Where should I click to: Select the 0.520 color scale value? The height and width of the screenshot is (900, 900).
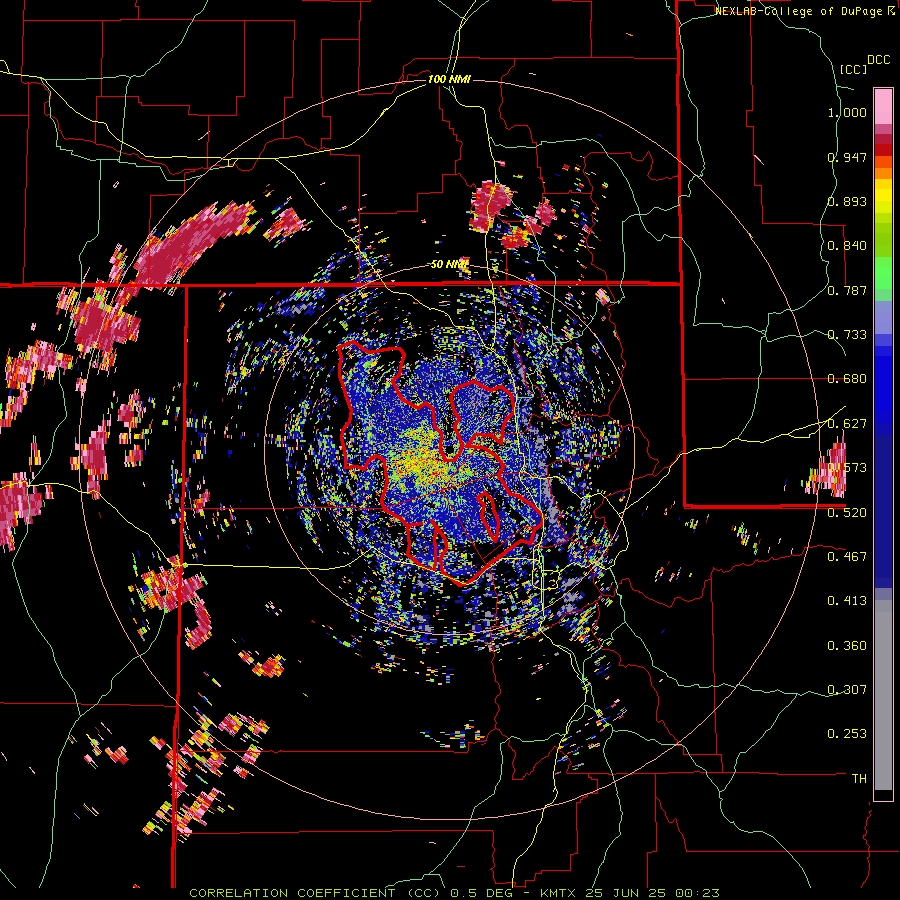coord(847,512)
